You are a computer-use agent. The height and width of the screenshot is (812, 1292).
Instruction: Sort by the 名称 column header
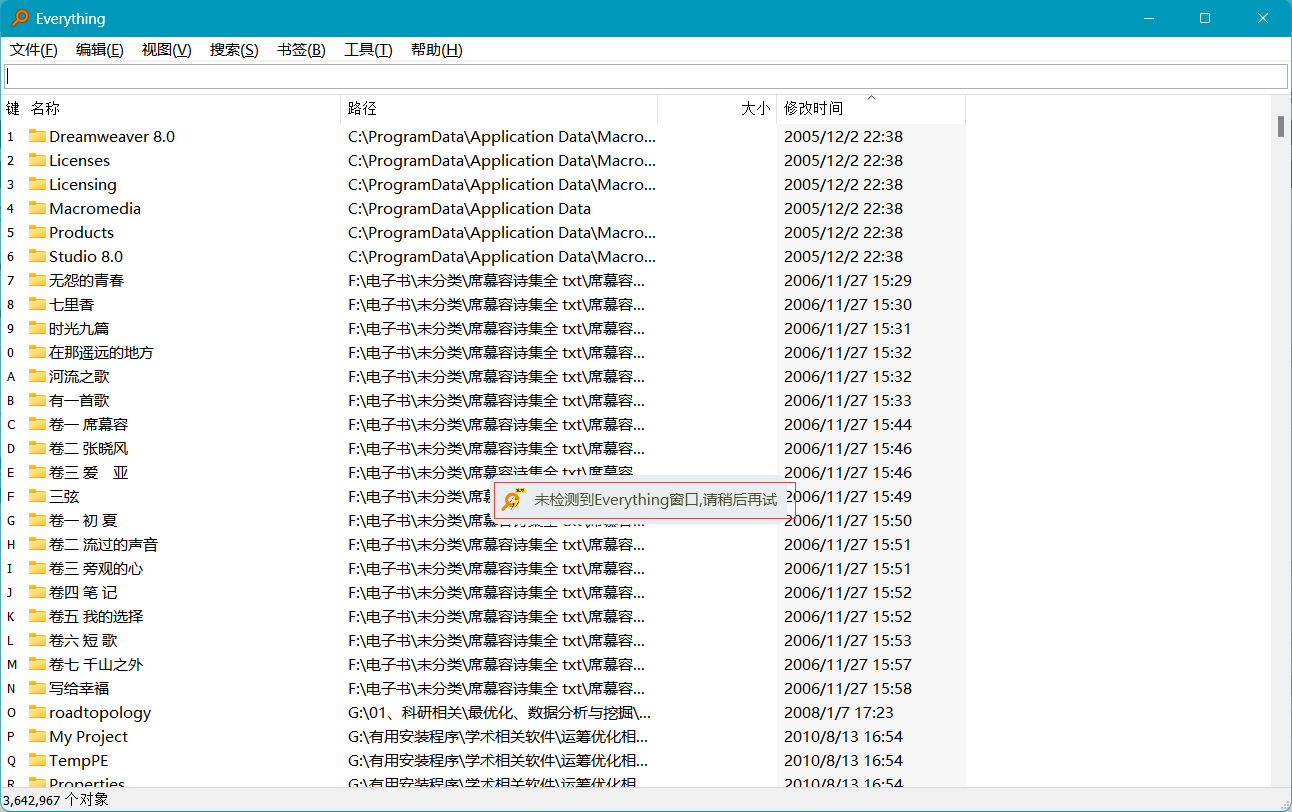(x=183, y=108)
